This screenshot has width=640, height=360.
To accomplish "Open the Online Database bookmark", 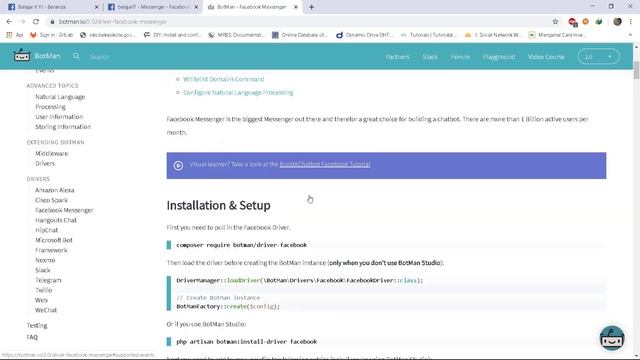I will 300,35.
